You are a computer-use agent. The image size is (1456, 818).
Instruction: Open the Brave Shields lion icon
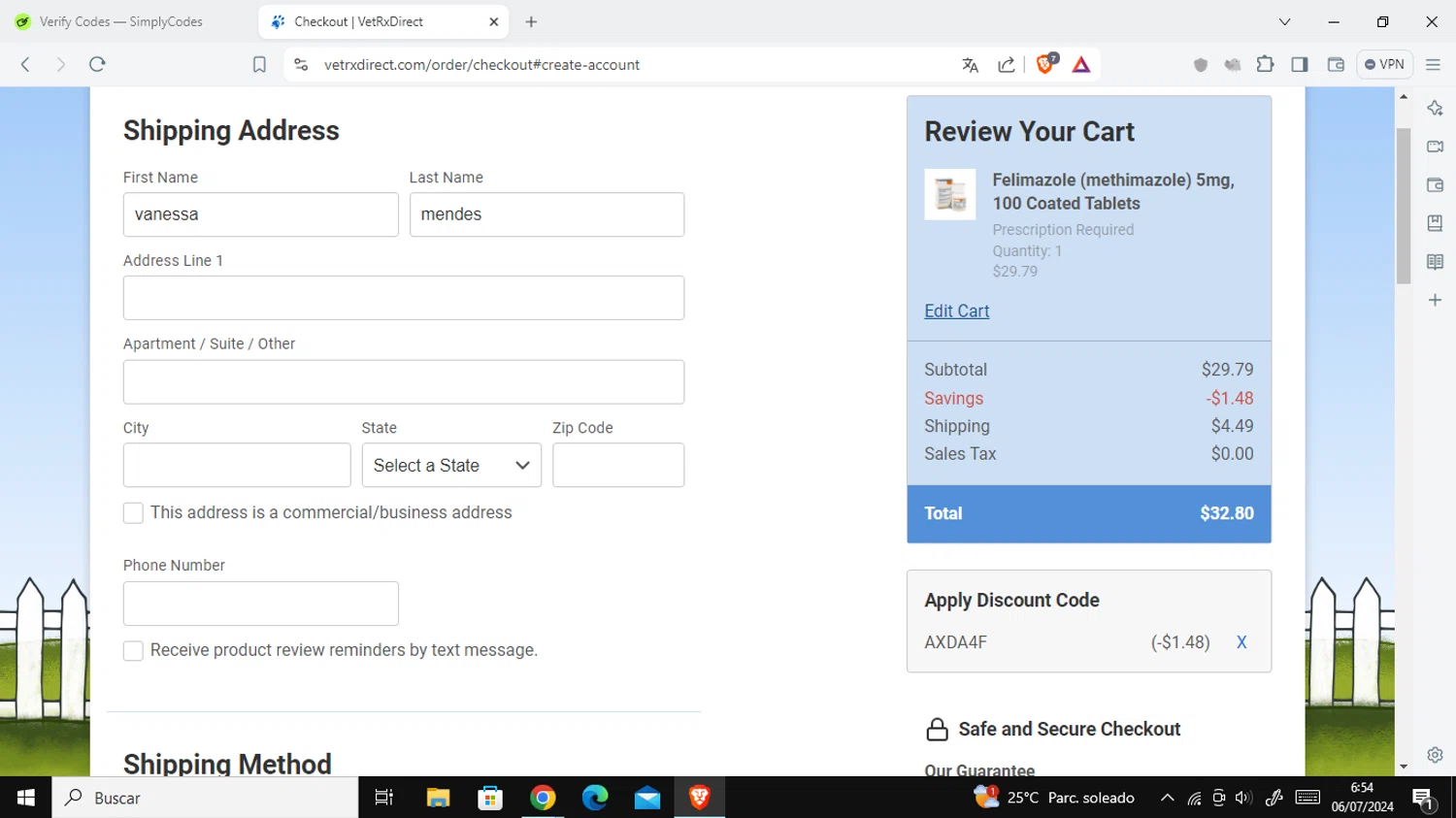(x=1045, y=64)
